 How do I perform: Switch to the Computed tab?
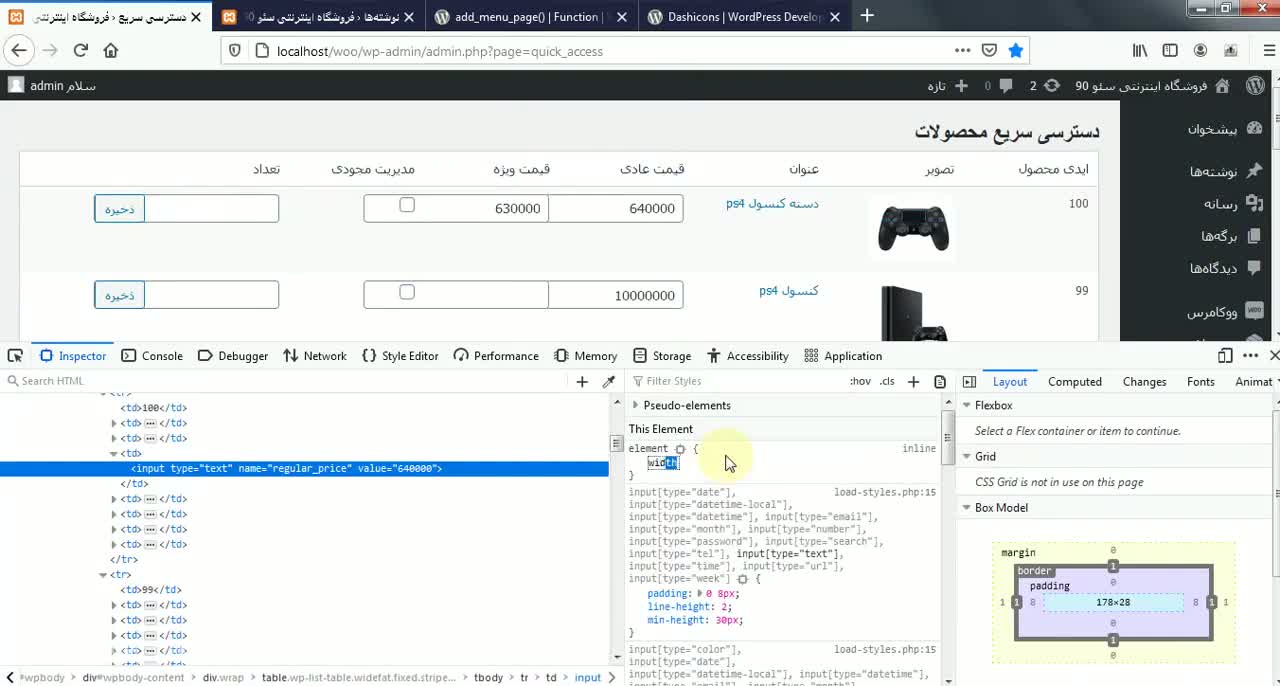click(1074, 381)
